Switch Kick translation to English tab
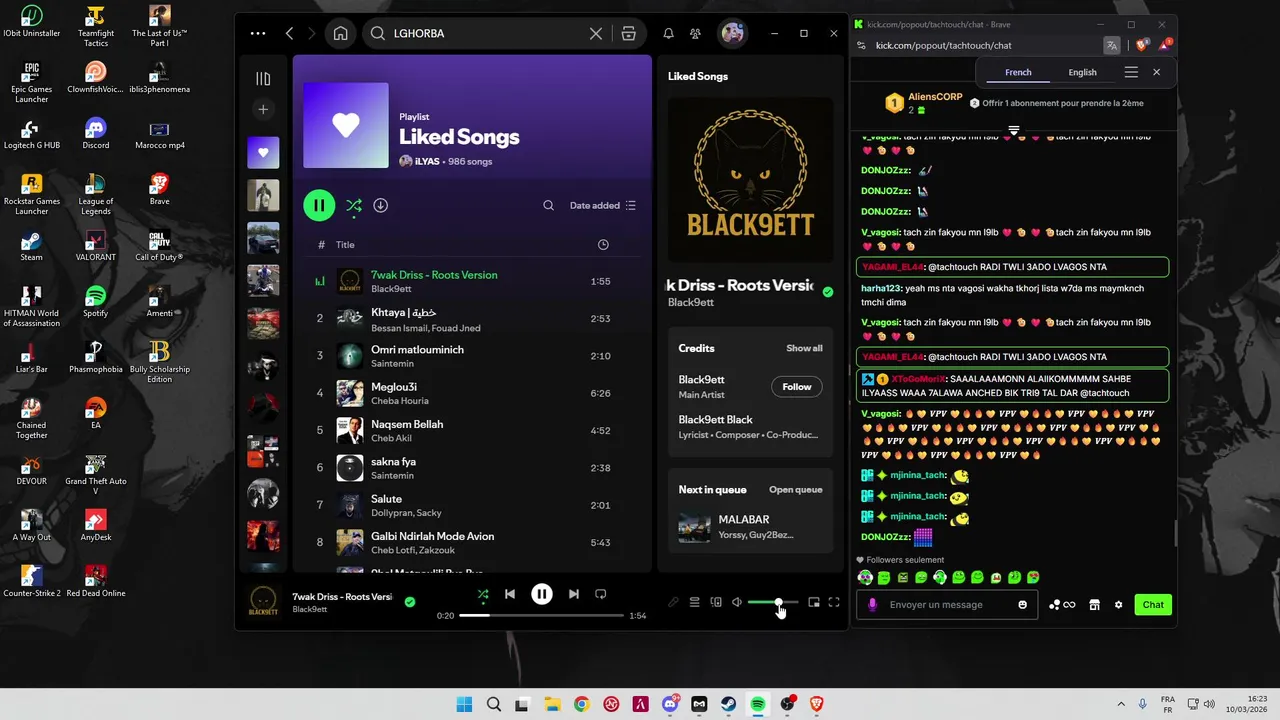Screen dimensions: 1280x720 point(1082,72)
